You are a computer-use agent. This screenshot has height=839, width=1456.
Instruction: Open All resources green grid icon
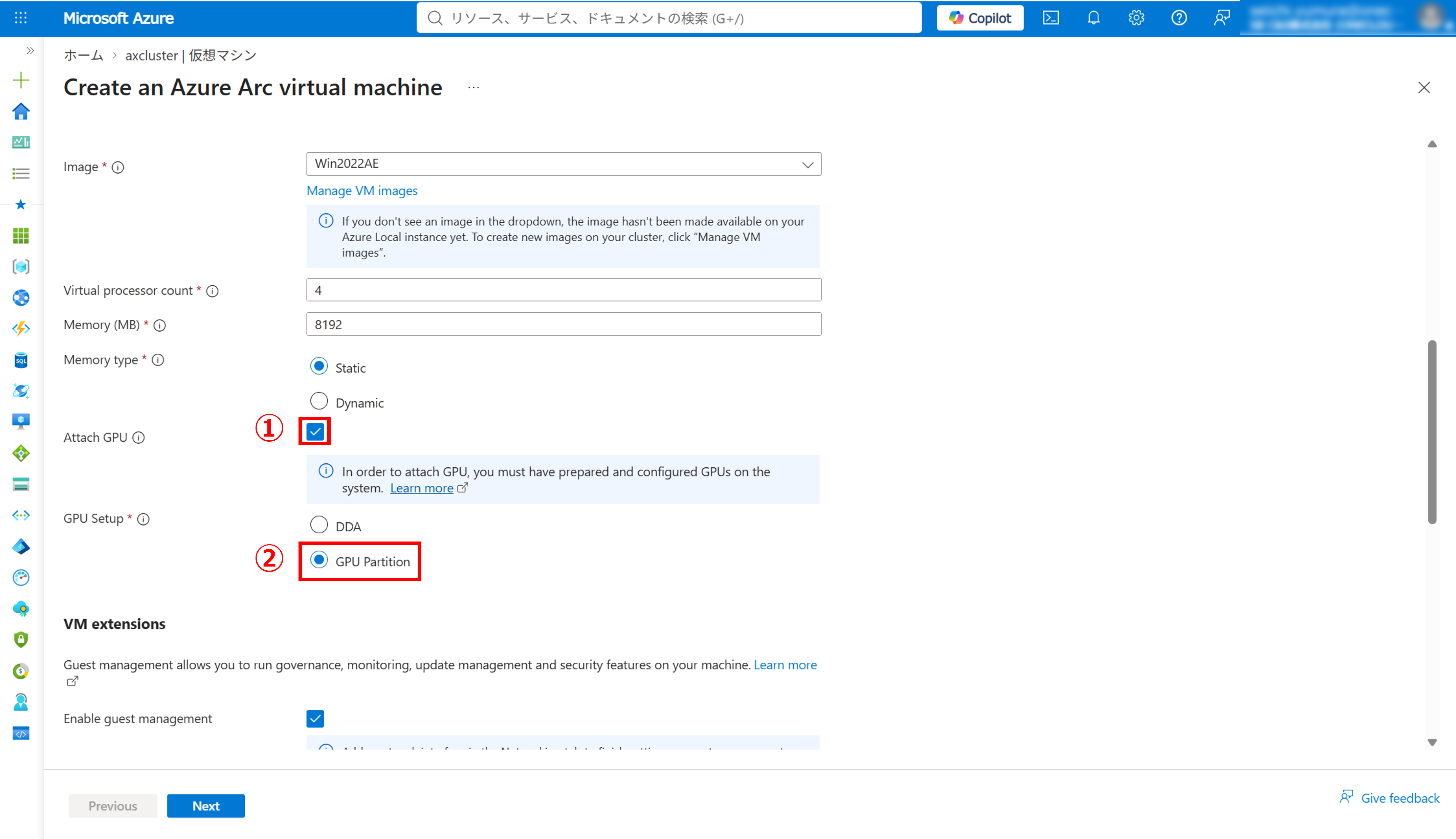21,236
